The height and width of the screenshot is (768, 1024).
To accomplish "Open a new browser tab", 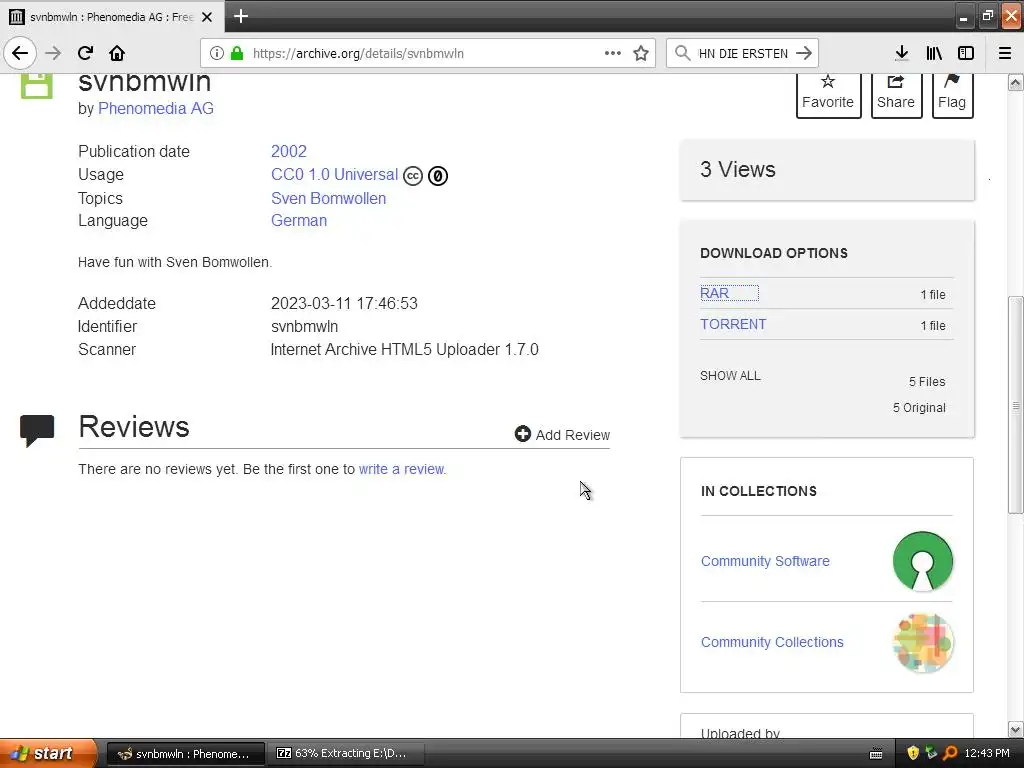I will tap(240, 16).
